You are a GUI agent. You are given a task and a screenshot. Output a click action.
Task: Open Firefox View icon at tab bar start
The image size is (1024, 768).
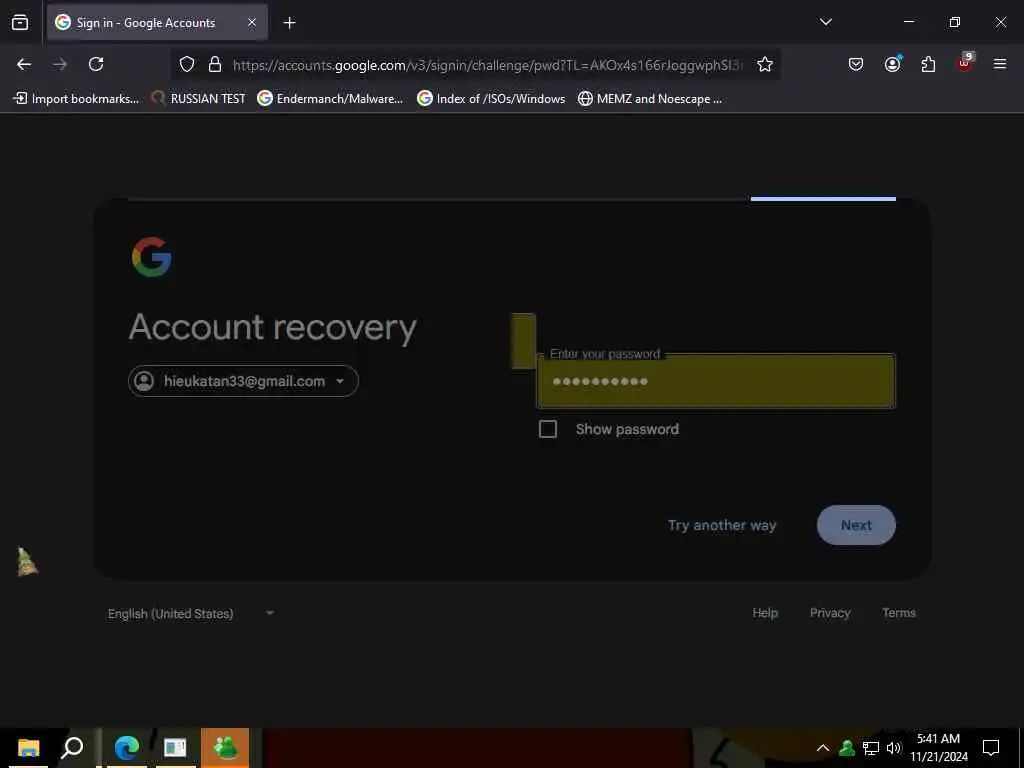[20, 22]
